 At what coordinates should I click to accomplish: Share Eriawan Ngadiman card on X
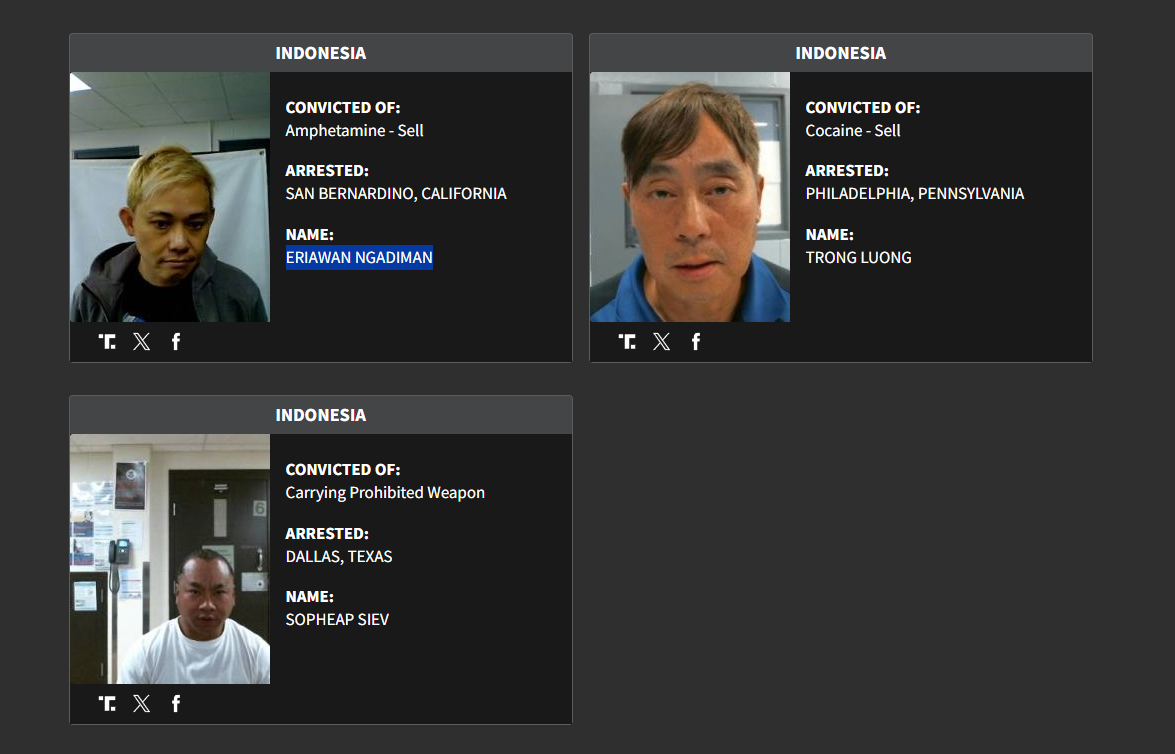pos(142,342)
